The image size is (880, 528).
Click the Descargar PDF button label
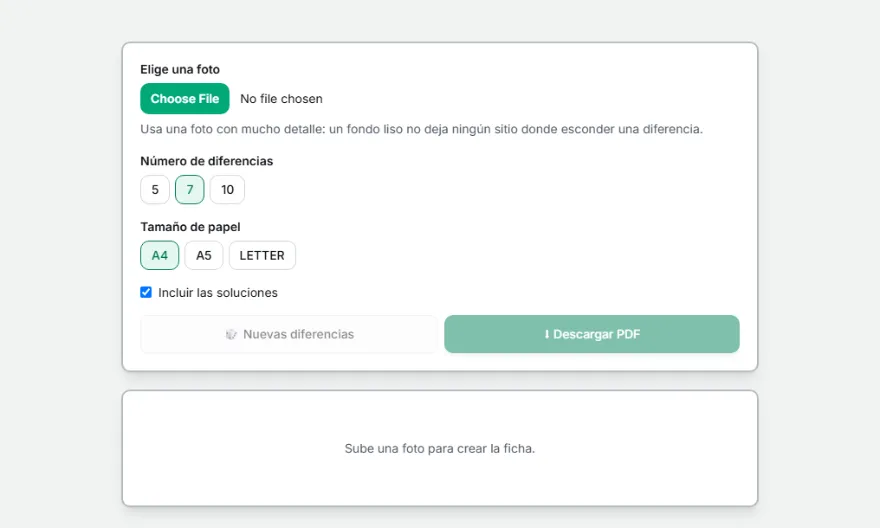click(x=597, y=334)
